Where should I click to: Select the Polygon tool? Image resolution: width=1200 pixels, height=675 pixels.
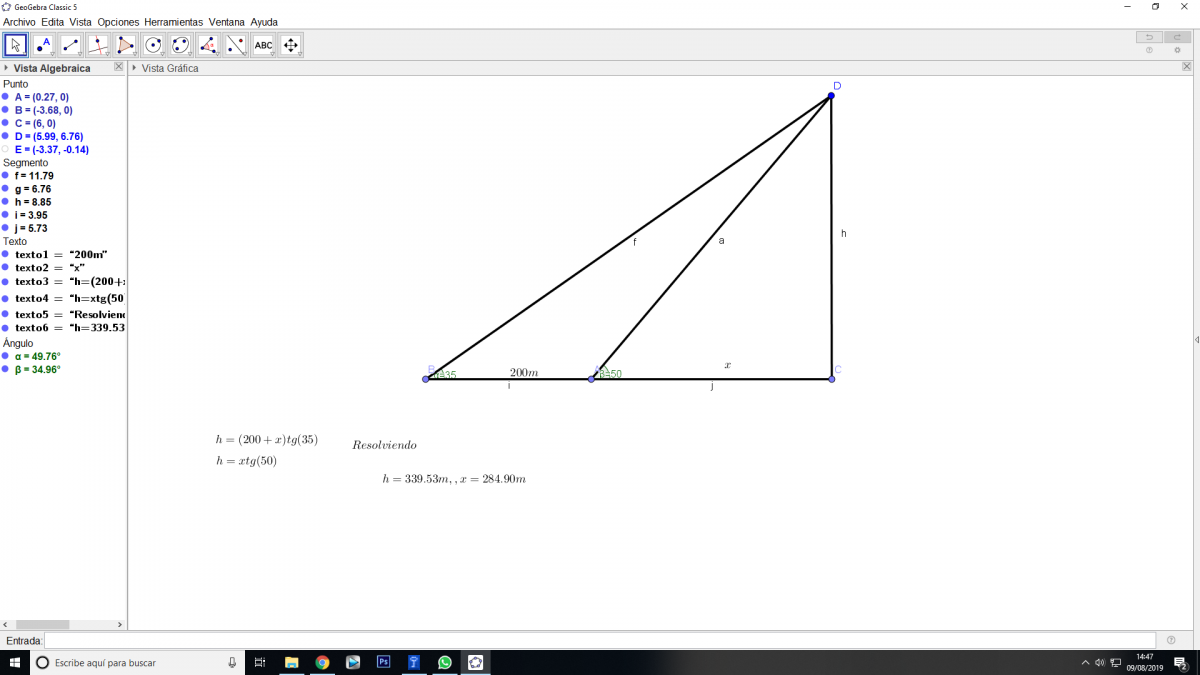point(125,45)
